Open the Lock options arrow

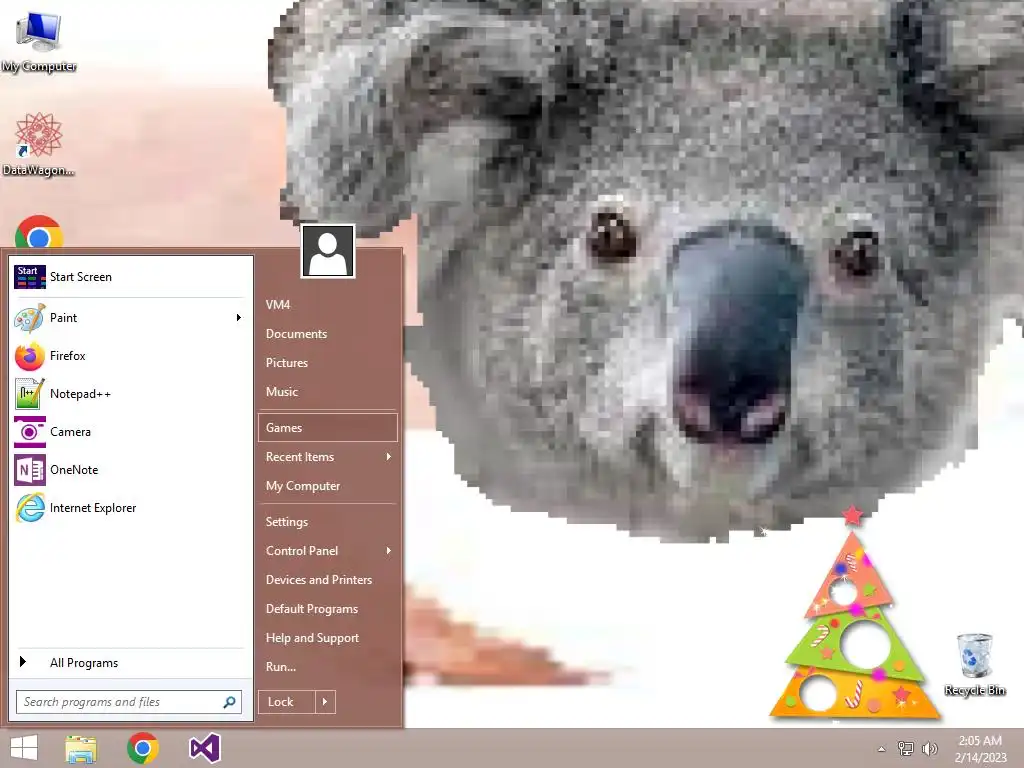[x=325, y=702]
